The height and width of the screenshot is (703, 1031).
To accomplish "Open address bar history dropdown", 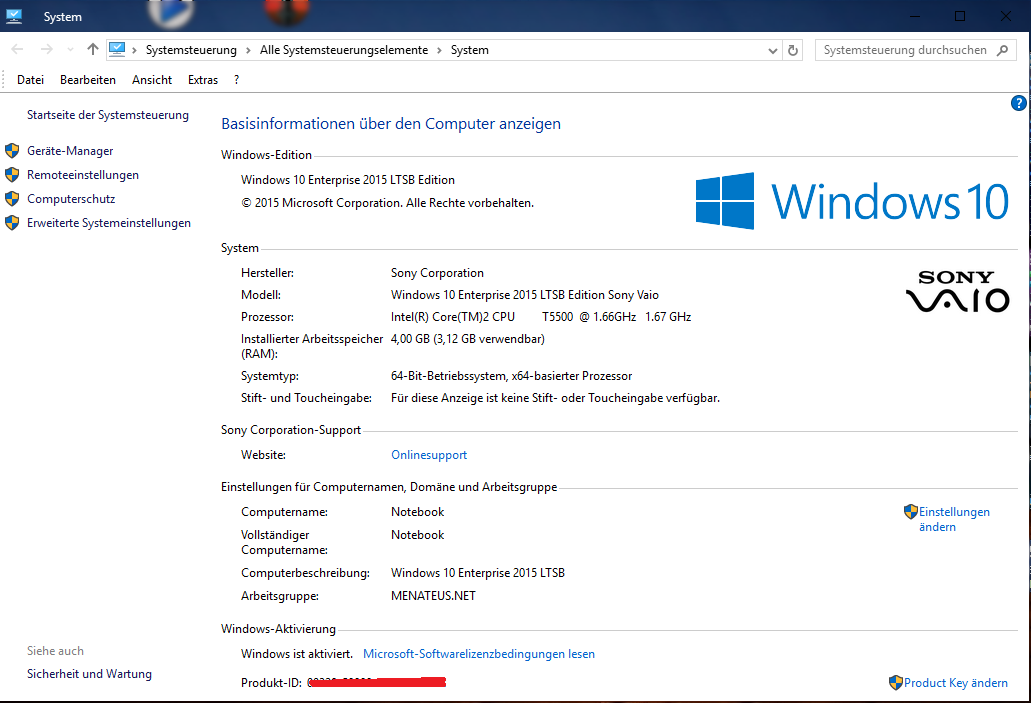I will point(773,51).
